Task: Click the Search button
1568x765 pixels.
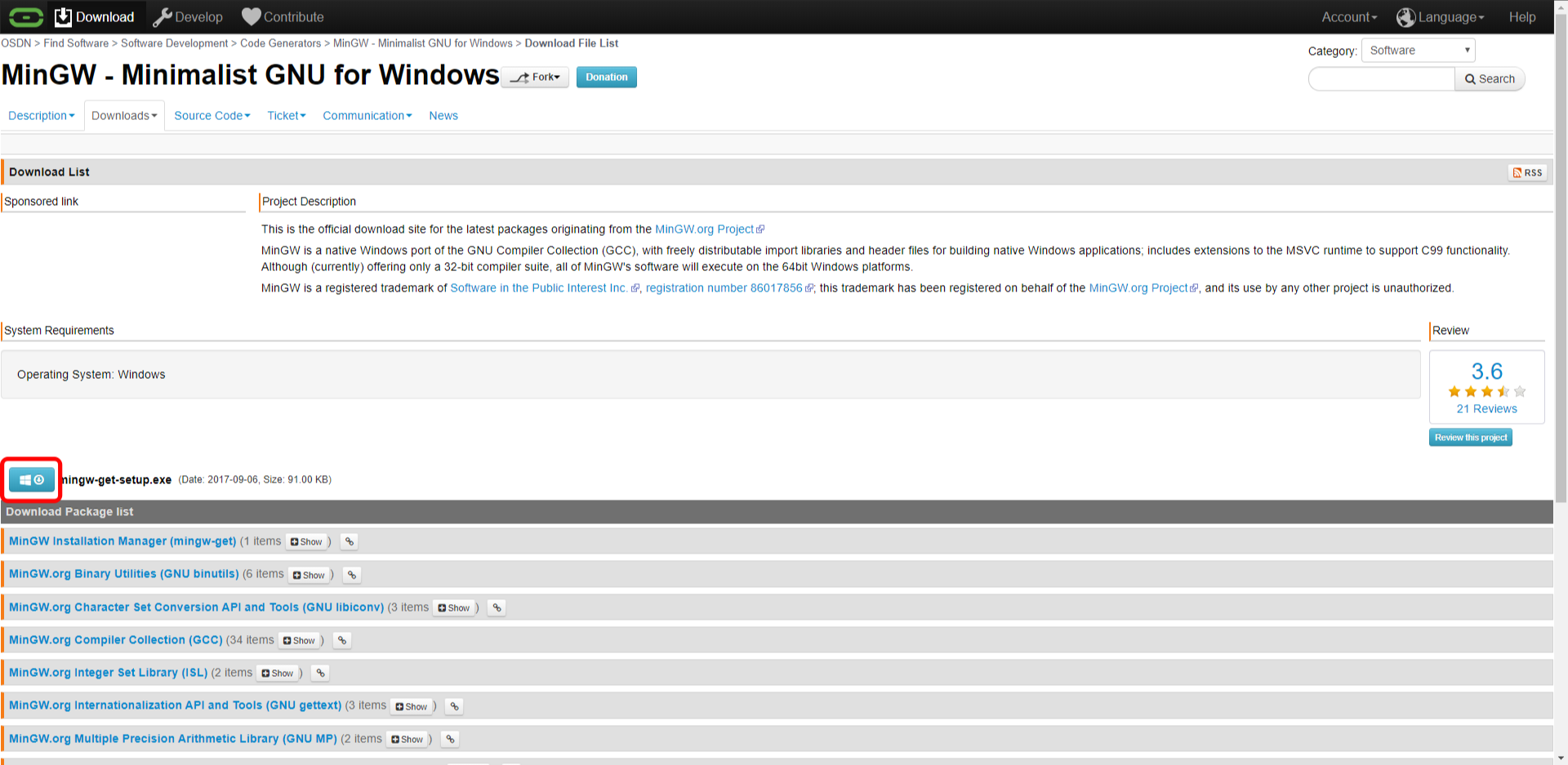Action: coord(1490,79)
